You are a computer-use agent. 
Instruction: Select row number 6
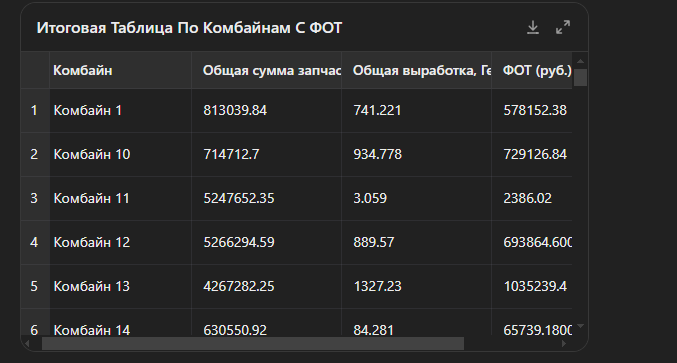[35, 330]
